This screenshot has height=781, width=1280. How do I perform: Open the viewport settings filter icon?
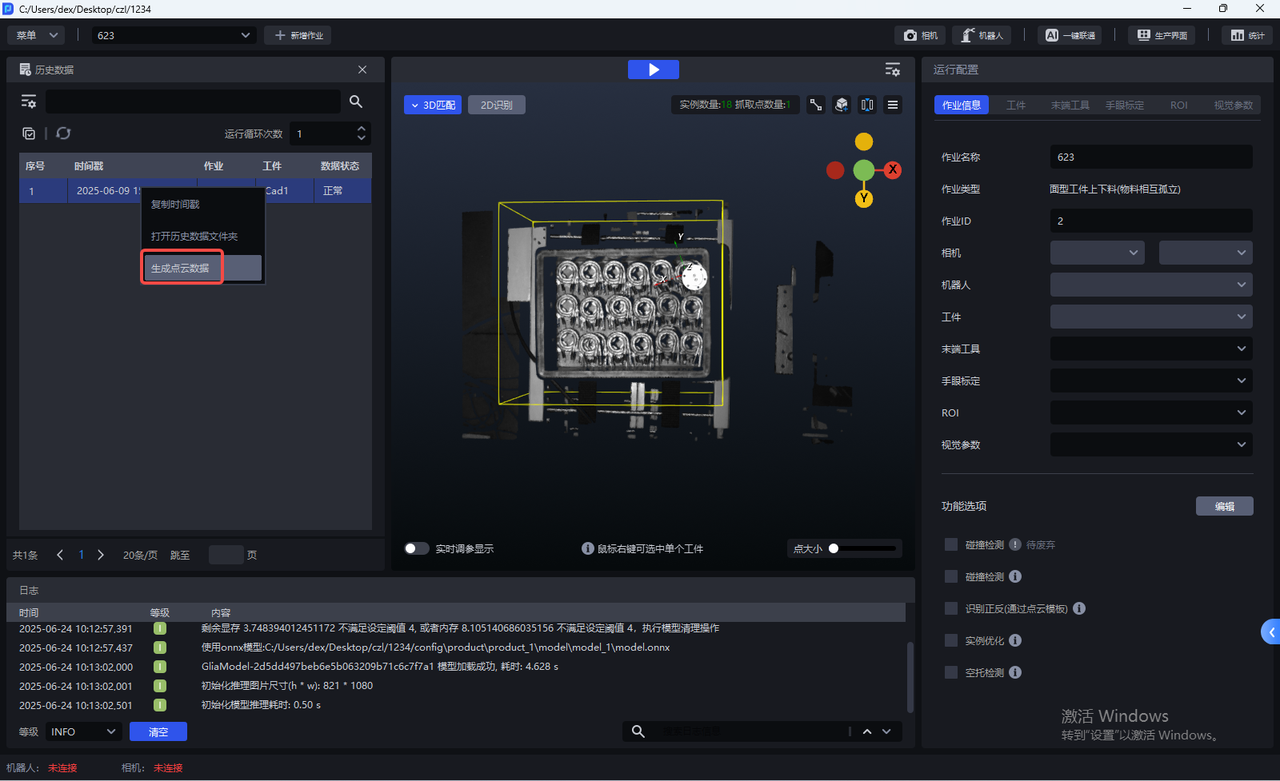(892, 69)
